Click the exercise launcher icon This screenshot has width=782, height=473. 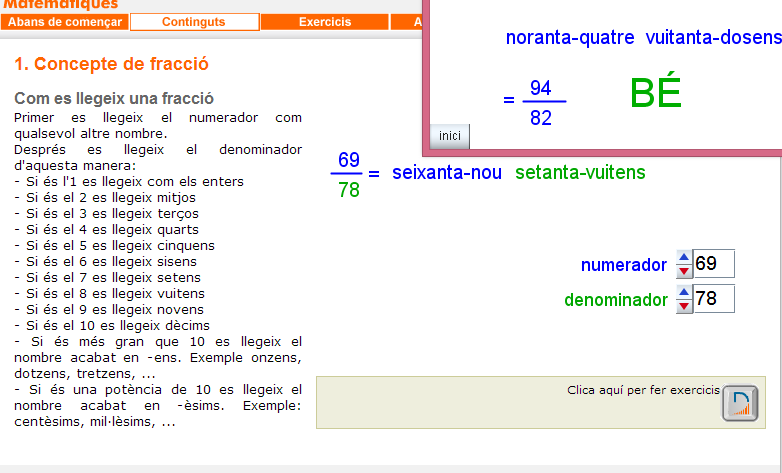pos(739,403)
